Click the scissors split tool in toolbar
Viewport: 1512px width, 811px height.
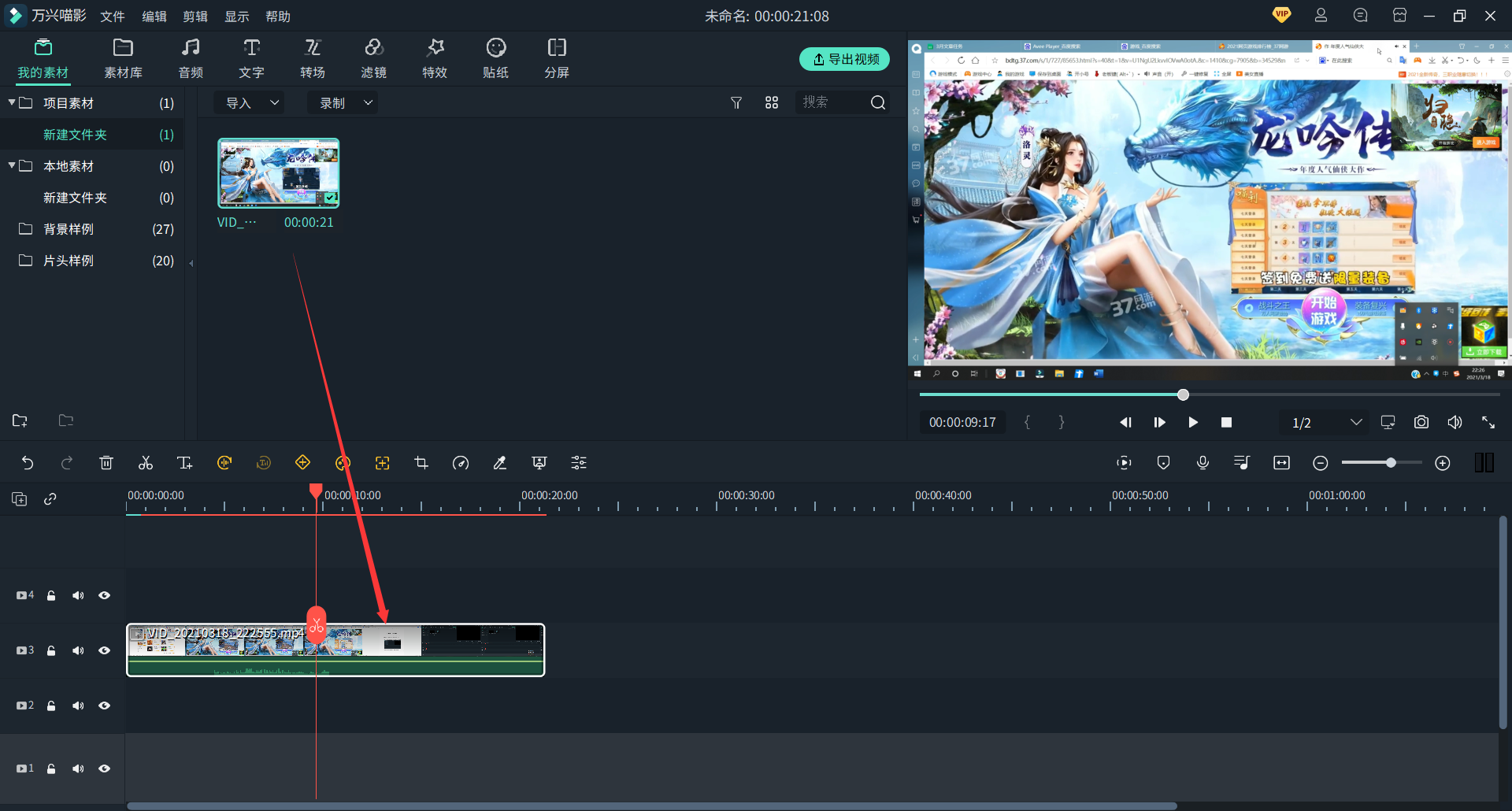coord(146,463)
